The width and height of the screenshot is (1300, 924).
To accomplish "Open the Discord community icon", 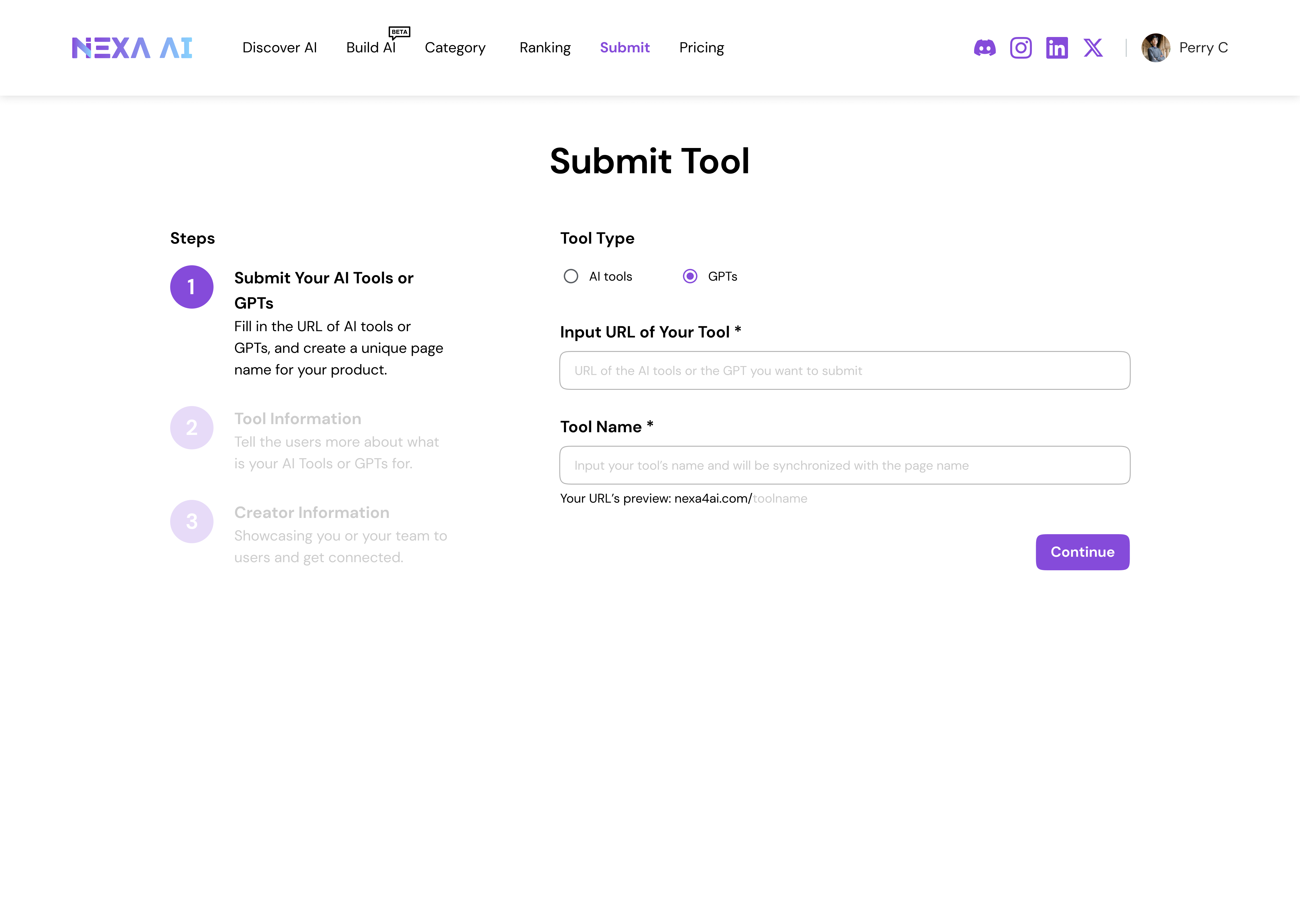I will [985, 48].
